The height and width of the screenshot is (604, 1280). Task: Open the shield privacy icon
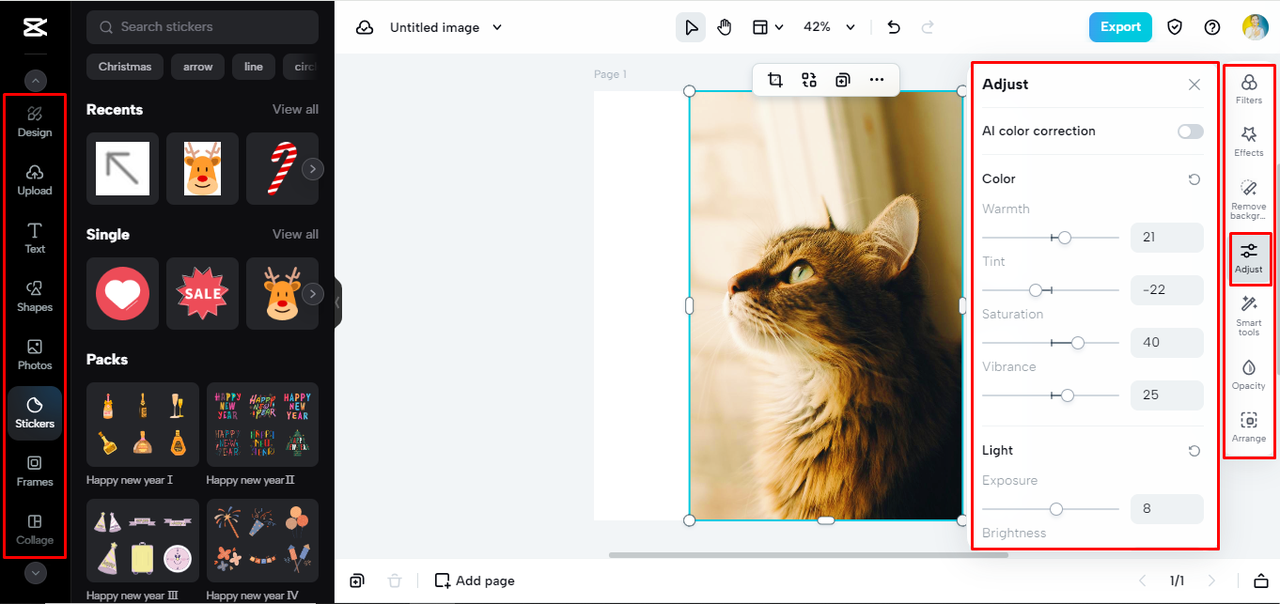coord(1176,27)
